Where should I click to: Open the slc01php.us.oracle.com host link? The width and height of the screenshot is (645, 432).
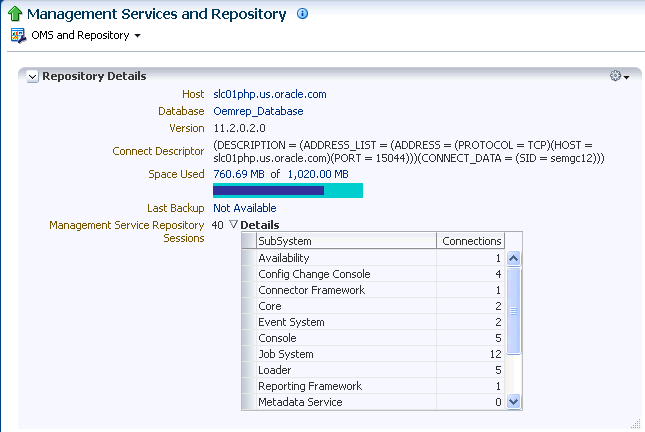270,94
